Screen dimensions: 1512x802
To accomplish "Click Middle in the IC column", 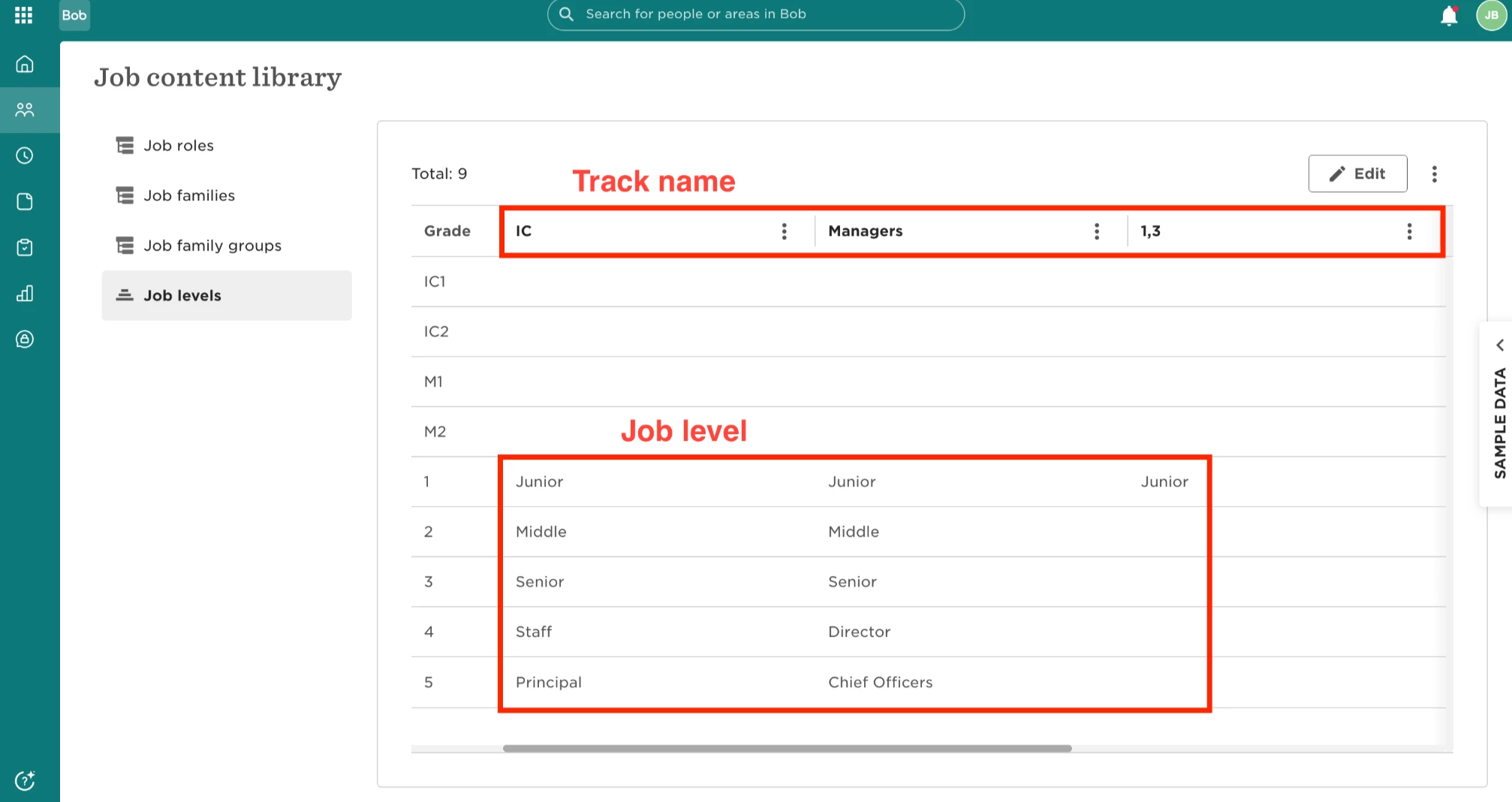I will 541,532.
